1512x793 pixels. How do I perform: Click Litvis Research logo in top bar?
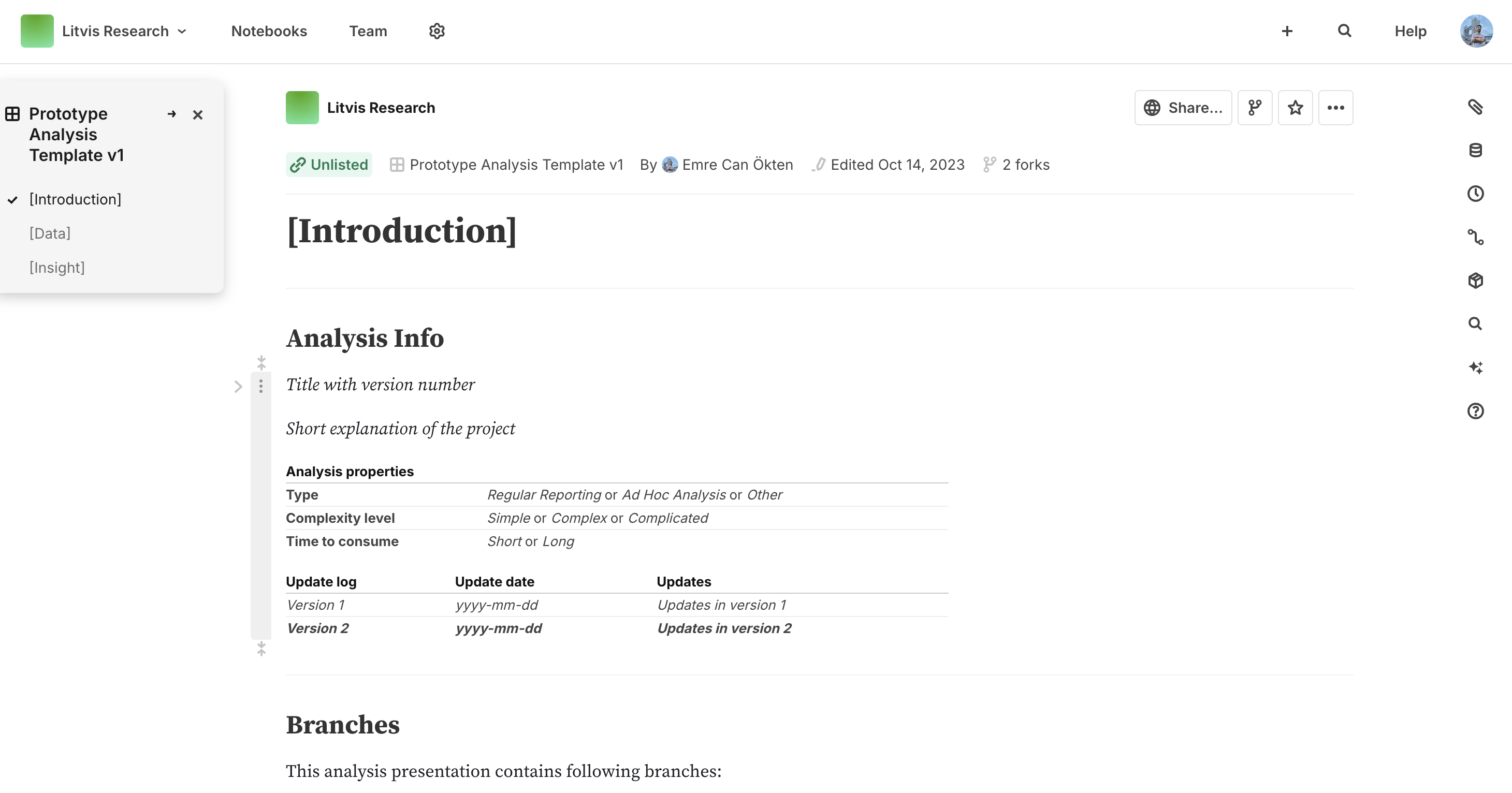point(37,31)
